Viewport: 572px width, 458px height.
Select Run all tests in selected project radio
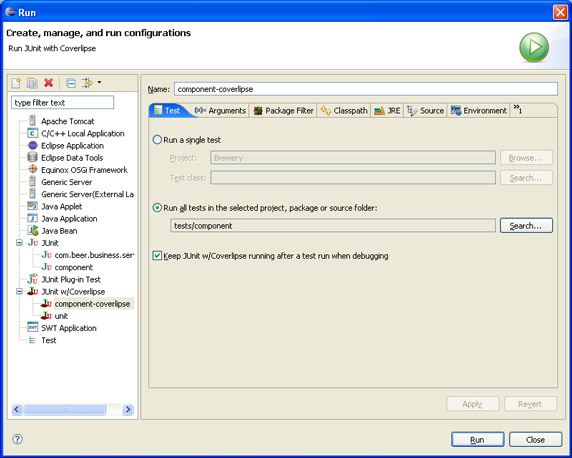(157, 208)
